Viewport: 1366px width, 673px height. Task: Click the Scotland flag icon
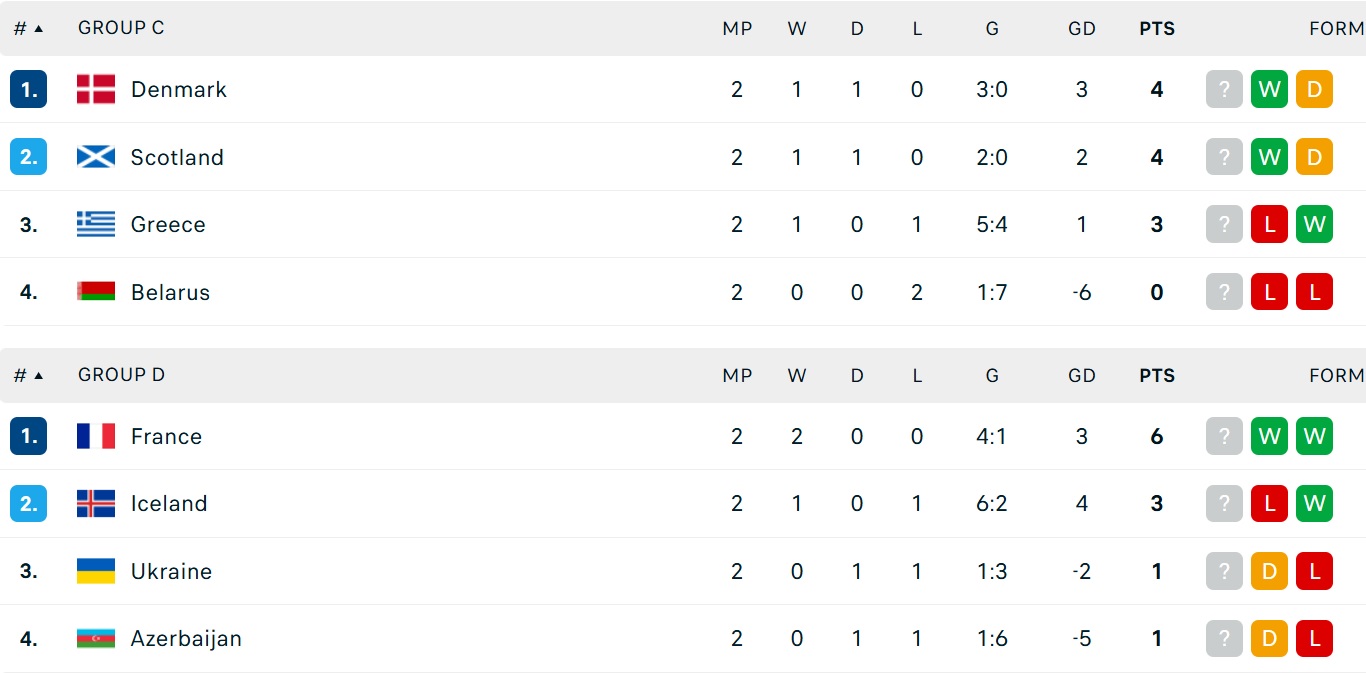[96, 157]
